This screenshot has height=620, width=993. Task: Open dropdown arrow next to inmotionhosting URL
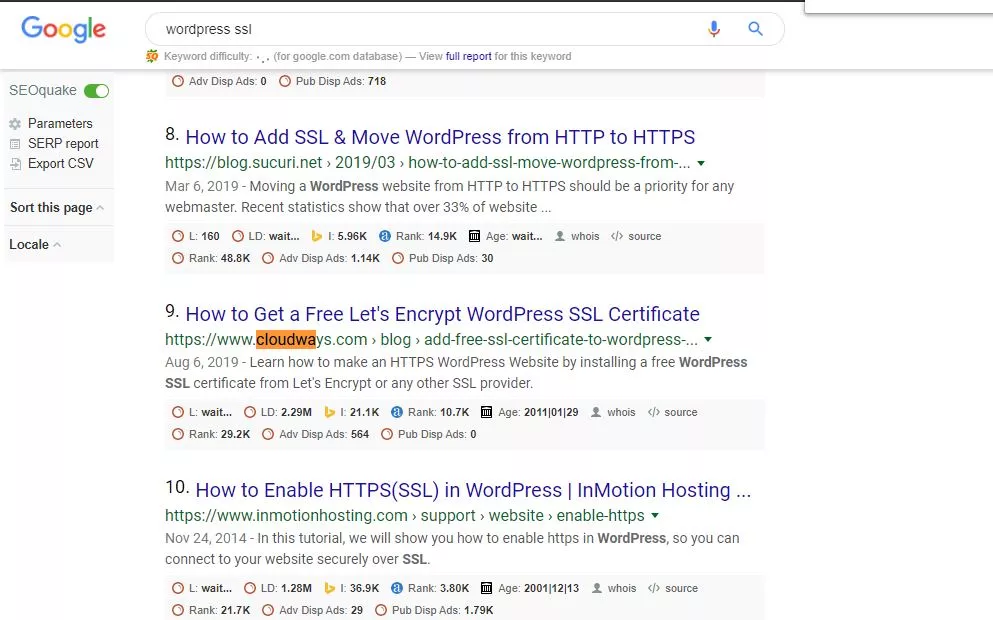655,516
